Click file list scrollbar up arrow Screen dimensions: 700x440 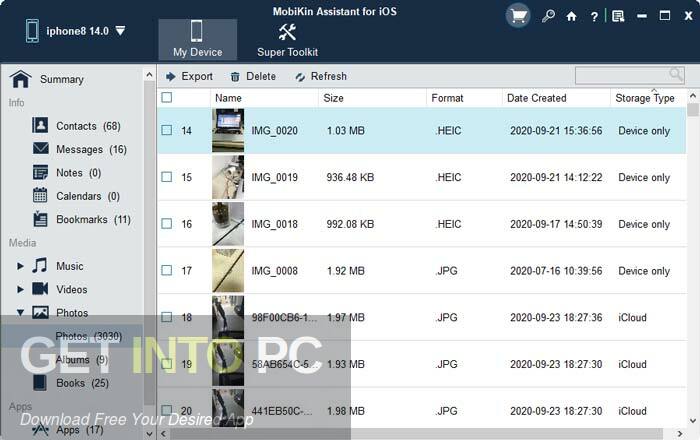point(693,95)
